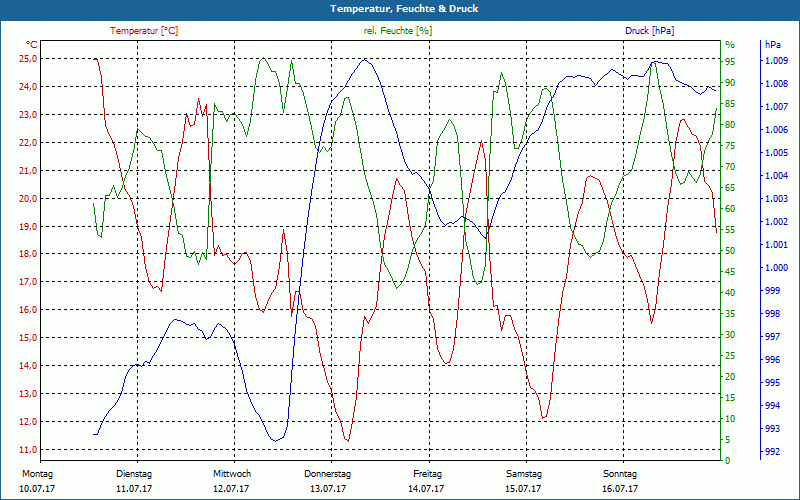
Task: Click the '12,0' temperature axis value
Action: pyautogui.click(x=28, y=421)
